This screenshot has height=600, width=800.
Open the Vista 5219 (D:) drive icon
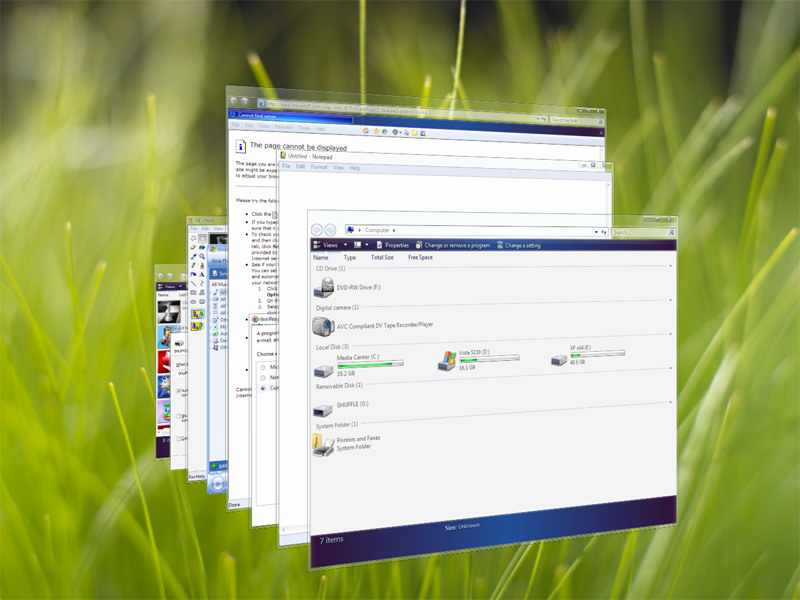pyautogui.click(x=447, y=361)
